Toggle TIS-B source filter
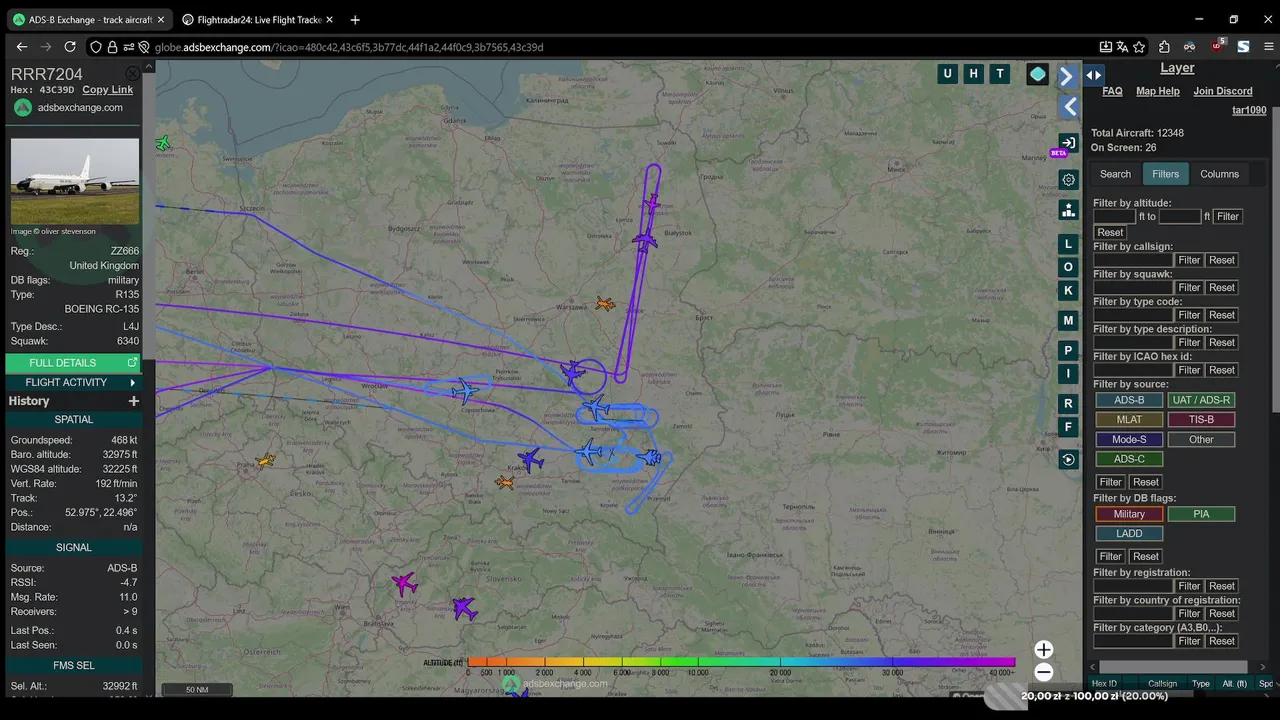This screenshot has width=1280, height=720. click(x=1201, y=420)
